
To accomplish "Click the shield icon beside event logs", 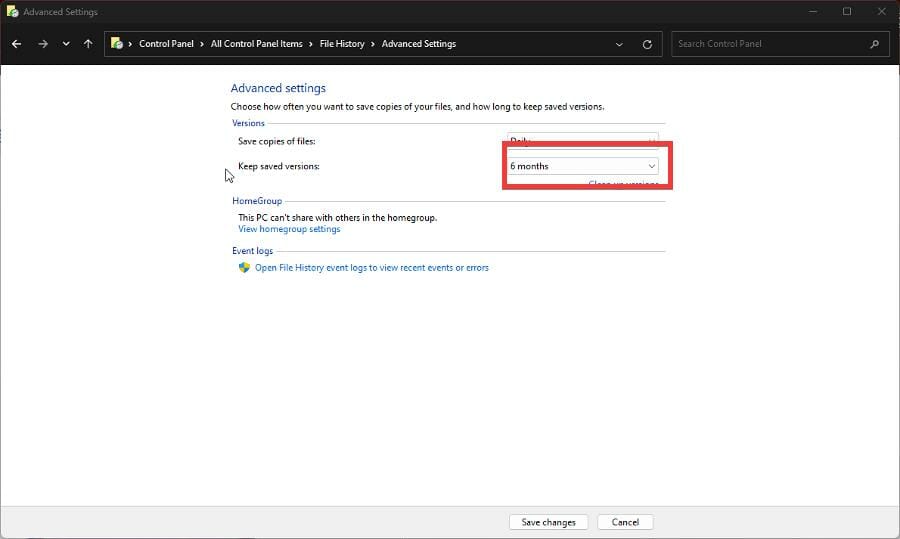I will click(244, 268).
